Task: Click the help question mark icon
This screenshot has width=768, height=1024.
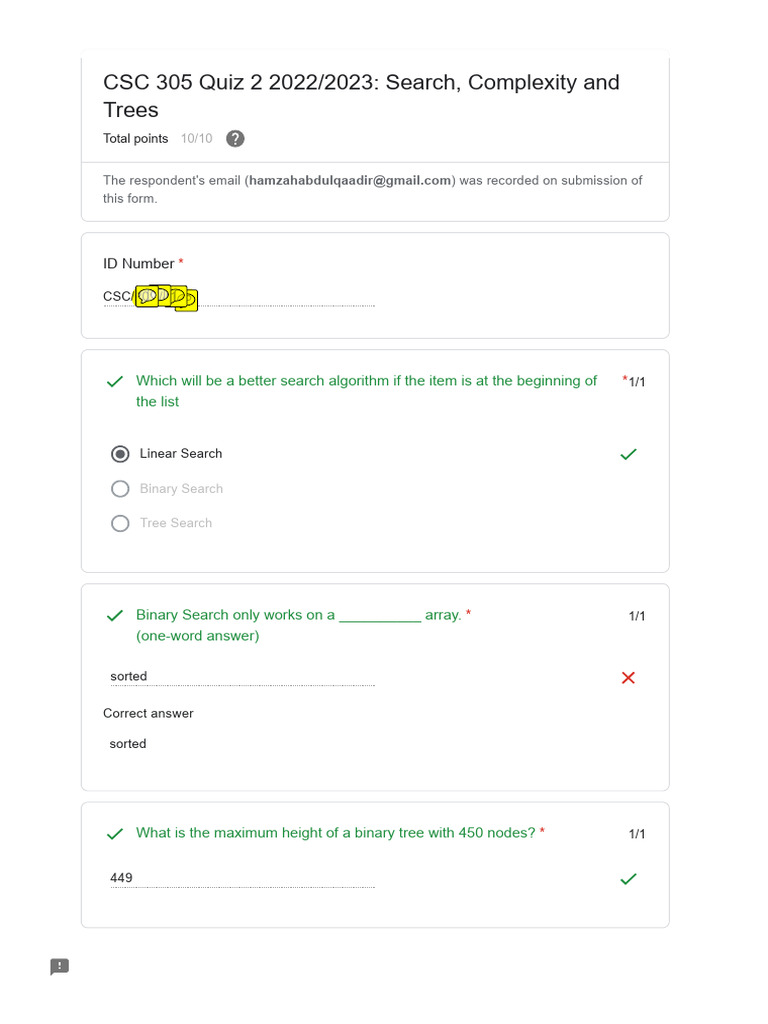Action: 235,139
